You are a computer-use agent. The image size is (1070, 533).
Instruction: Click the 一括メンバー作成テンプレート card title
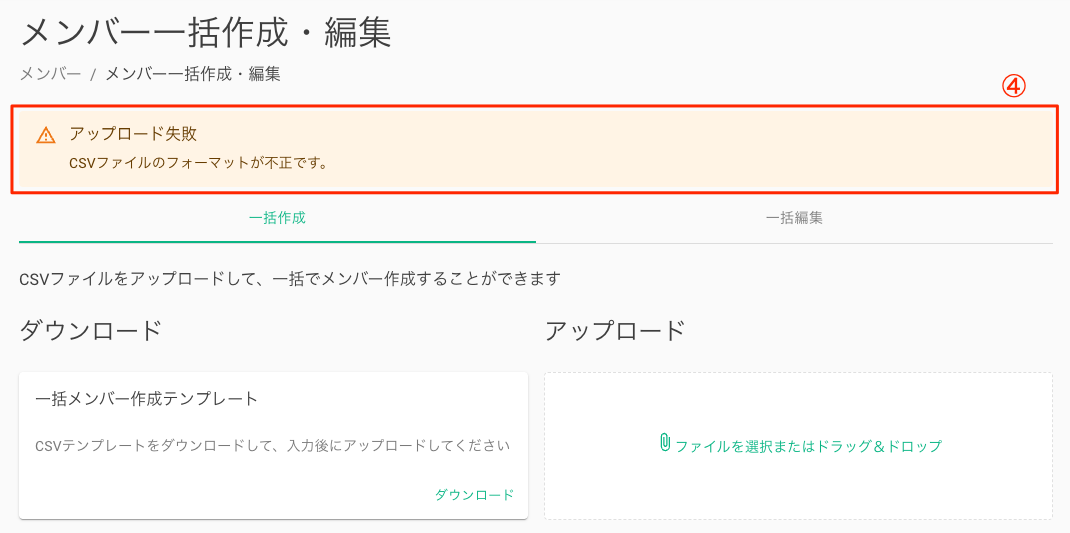147,399
